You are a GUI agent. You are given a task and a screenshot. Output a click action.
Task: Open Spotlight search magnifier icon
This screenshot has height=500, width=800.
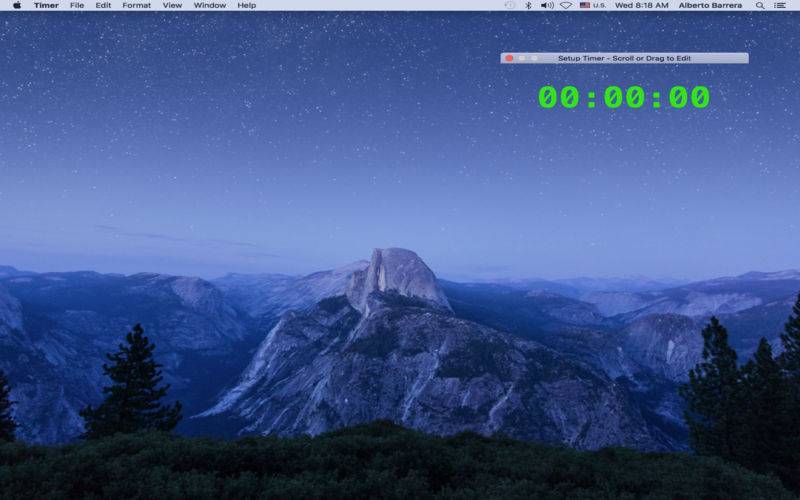pyautogui.click(x=760, y=5)
